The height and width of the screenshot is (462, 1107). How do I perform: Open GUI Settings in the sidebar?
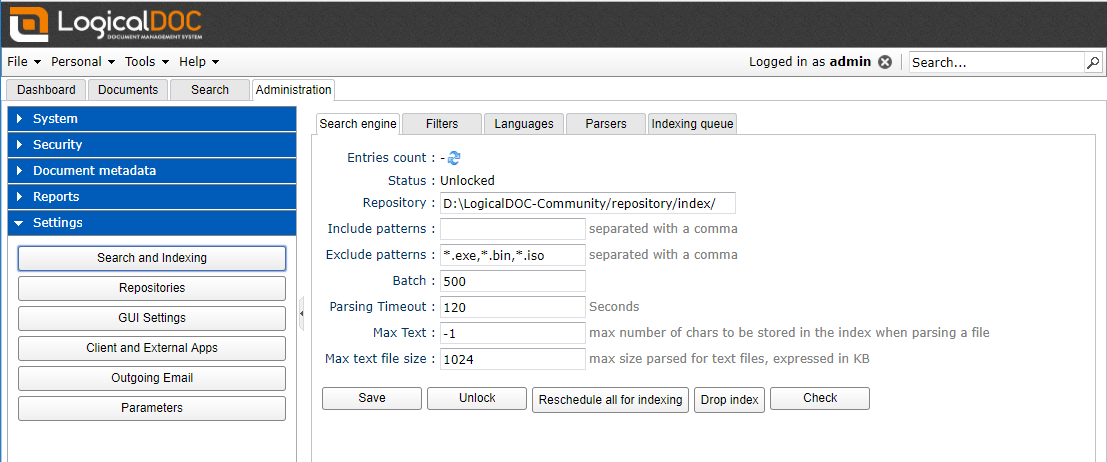point(152,318)
